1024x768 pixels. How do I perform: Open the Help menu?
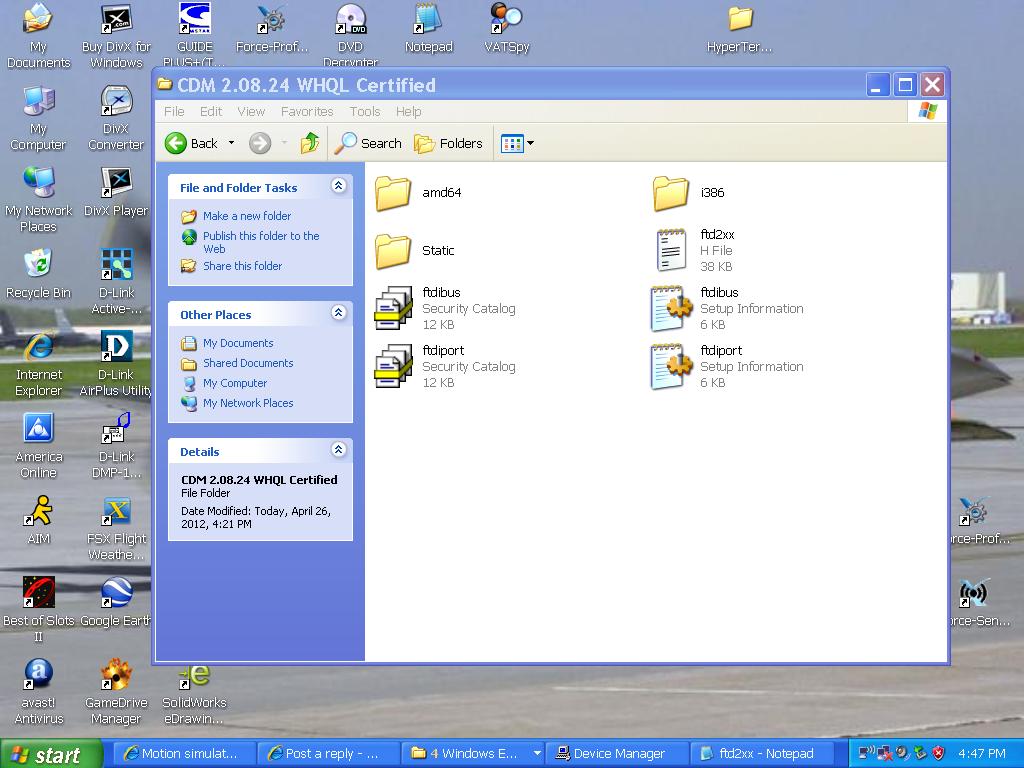click(x=408, y=112)
